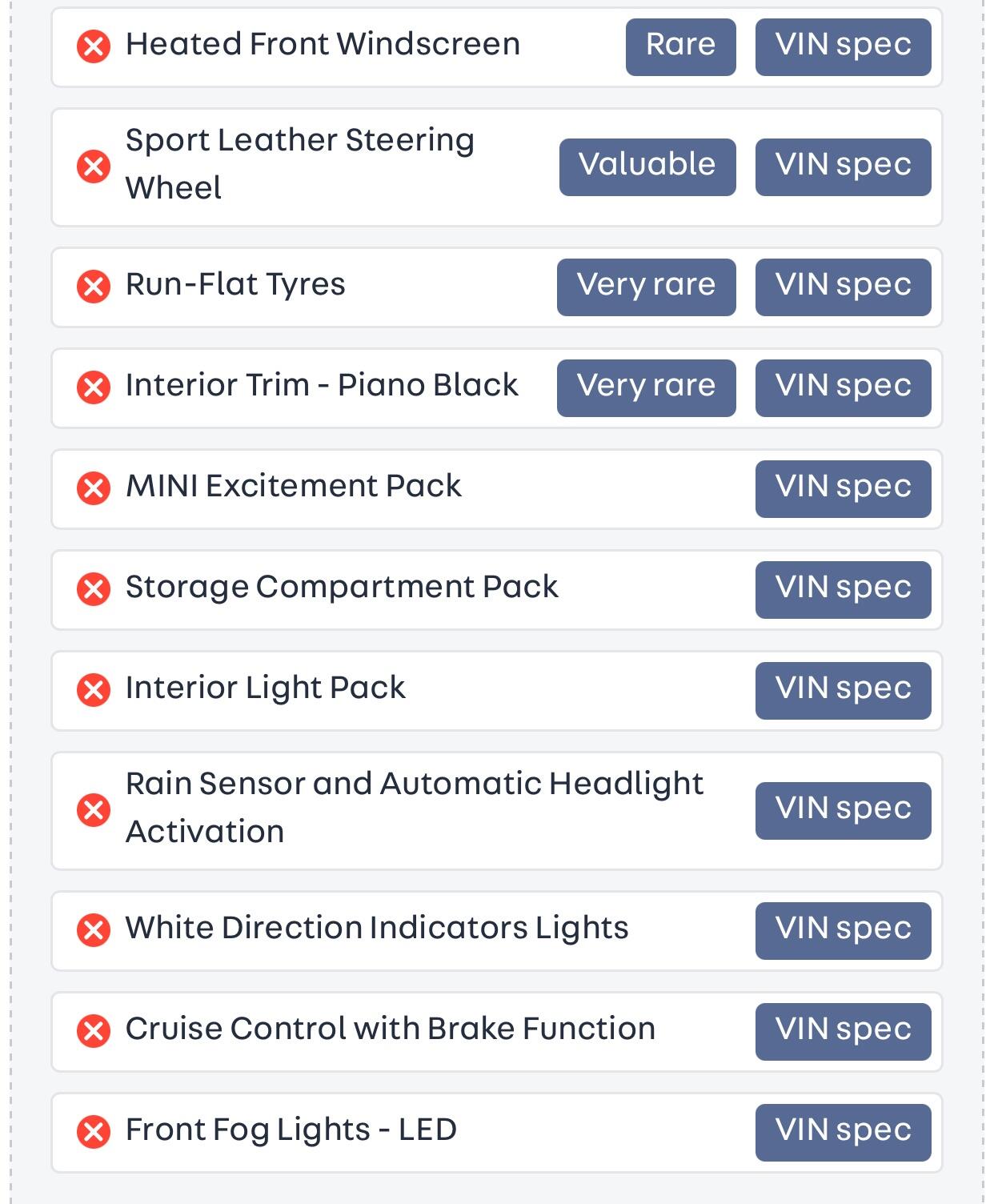
Task: Click the red X icon next to Sport Leather Steering Wheel
Action: click(x=94, y=167)
